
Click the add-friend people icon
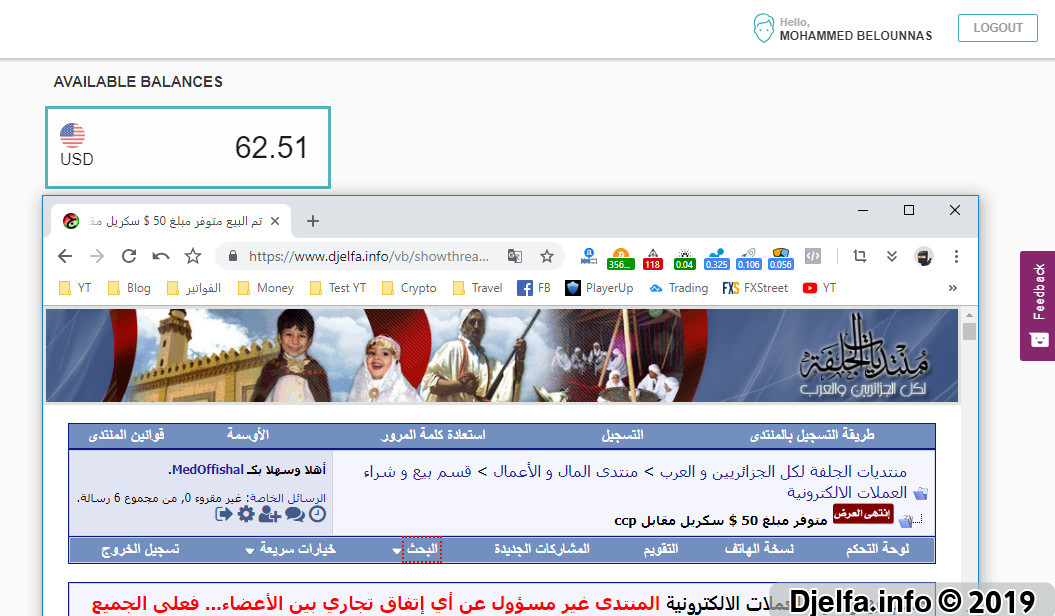tap(270, 514)
